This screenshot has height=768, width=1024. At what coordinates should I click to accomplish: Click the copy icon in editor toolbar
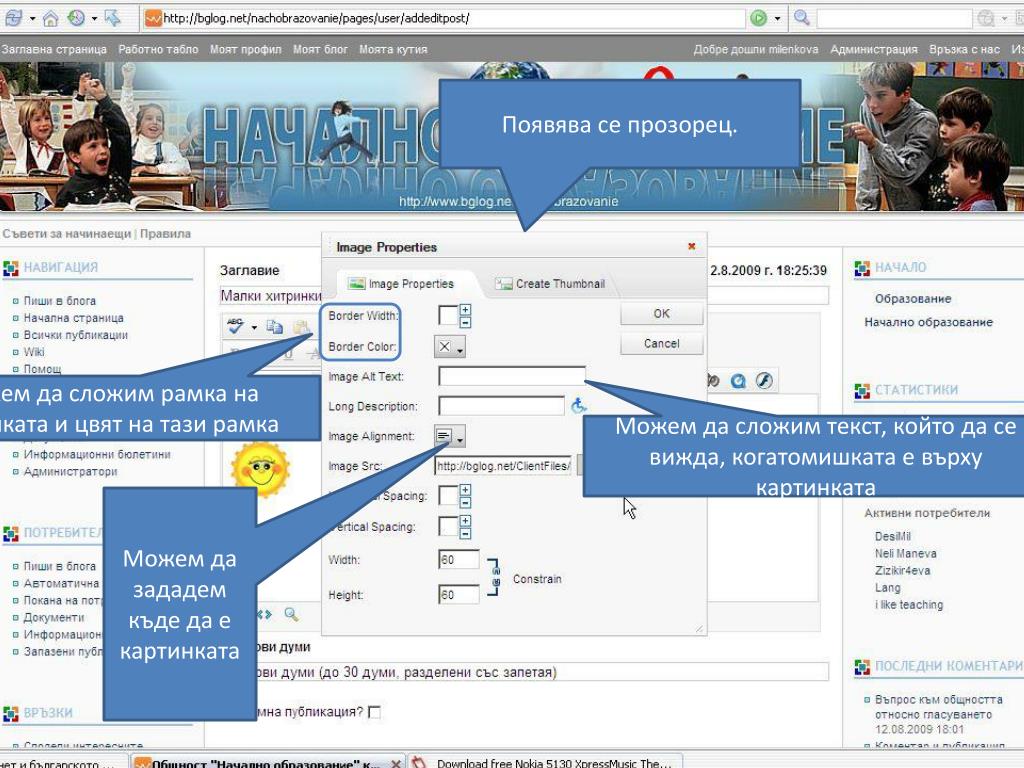(275, 327)
